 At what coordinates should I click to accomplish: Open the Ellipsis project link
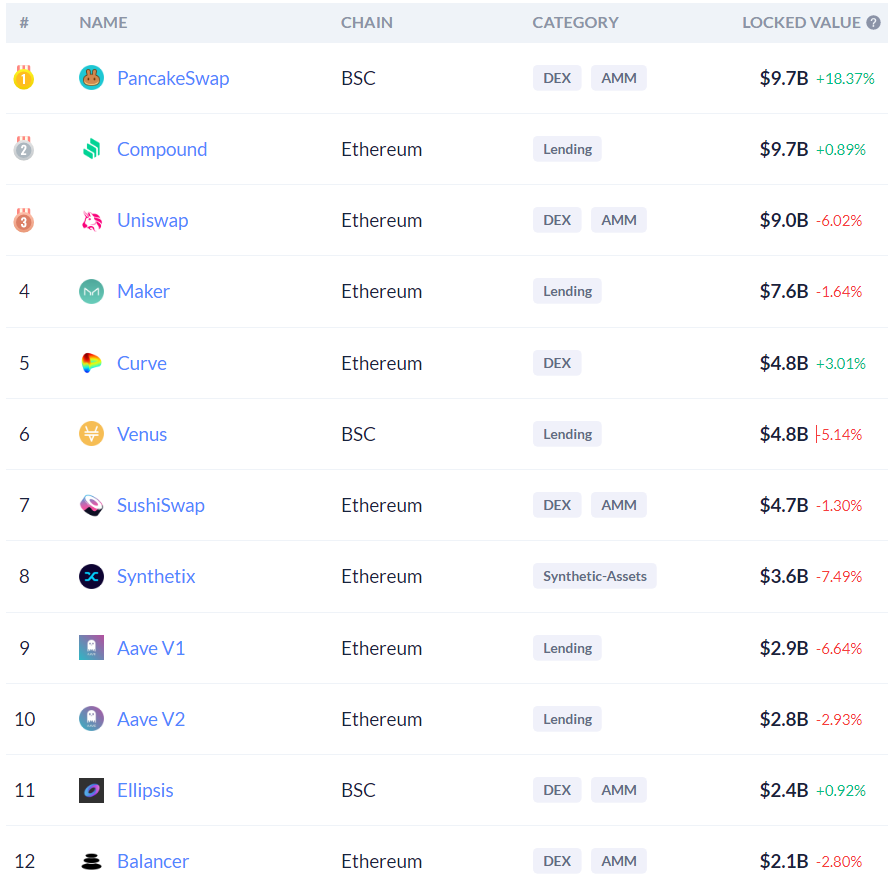click(145, 790)
